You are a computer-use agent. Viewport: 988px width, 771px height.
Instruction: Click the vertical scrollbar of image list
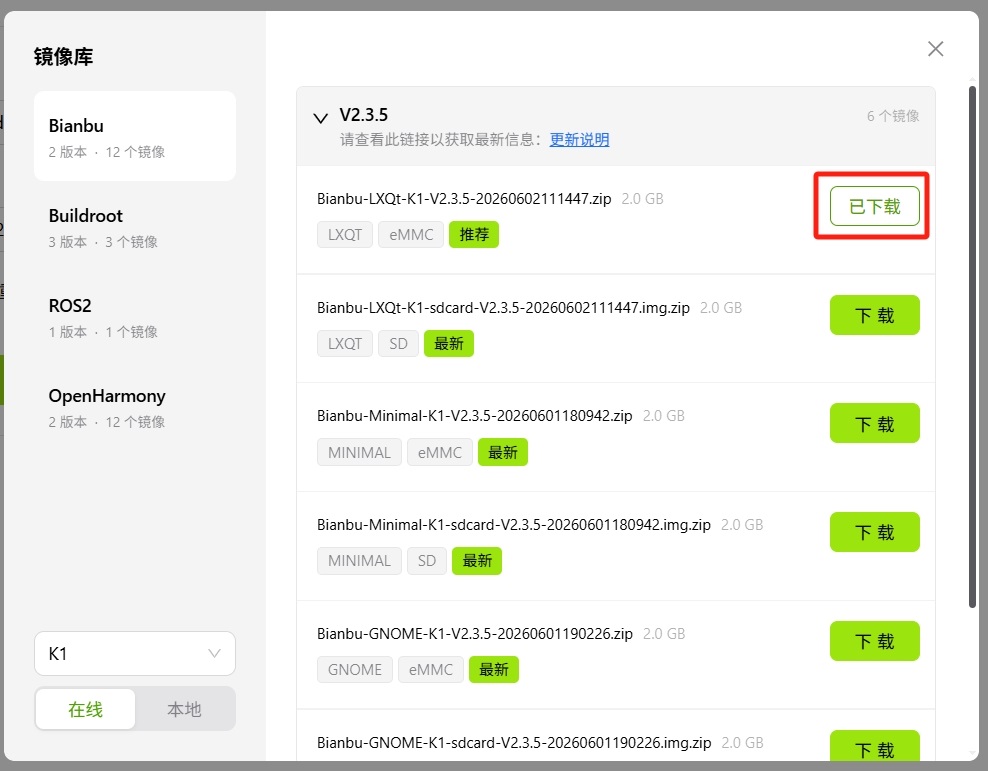tap(973, 346)
